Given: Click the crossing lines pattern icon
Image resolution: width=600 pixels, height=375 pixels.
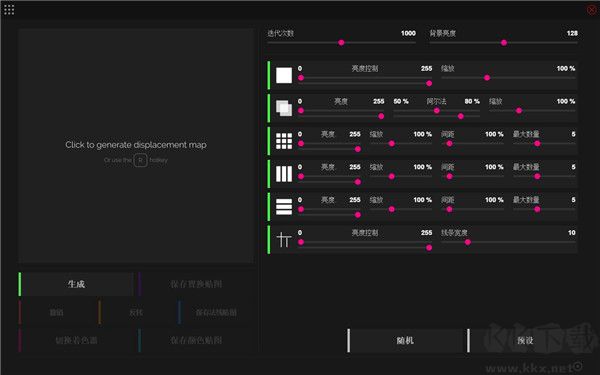Looking at the screenshot, I should [x=284, y=240].
